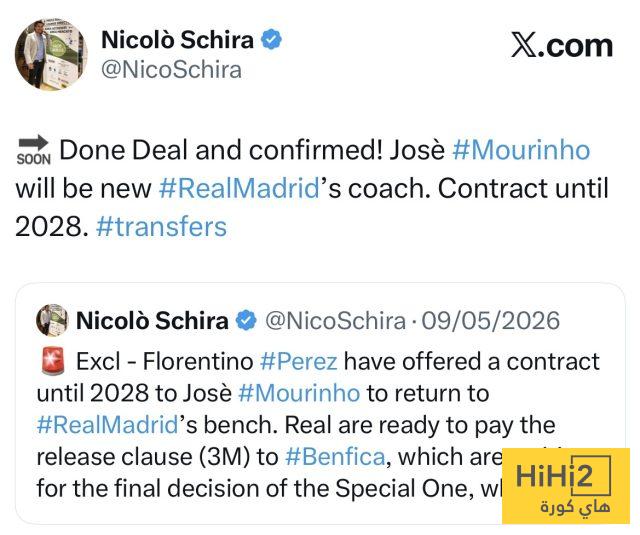The image size is (640, 535).
Task: Click the X.com logo
Action: click(x=562, y=46)
